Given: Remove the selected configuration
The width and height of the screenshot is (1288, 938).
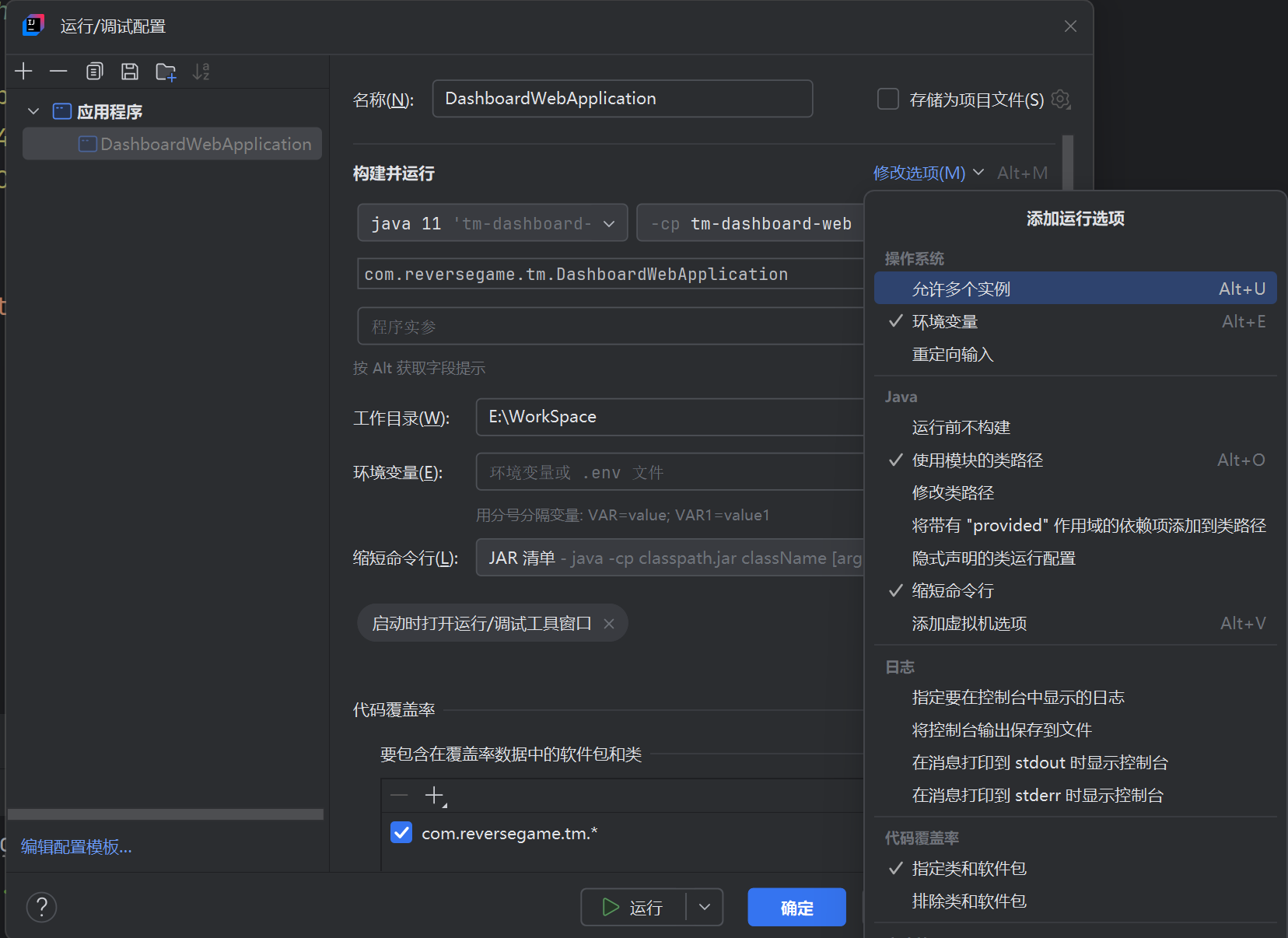Looking at the screenshot, I should 58,71.
